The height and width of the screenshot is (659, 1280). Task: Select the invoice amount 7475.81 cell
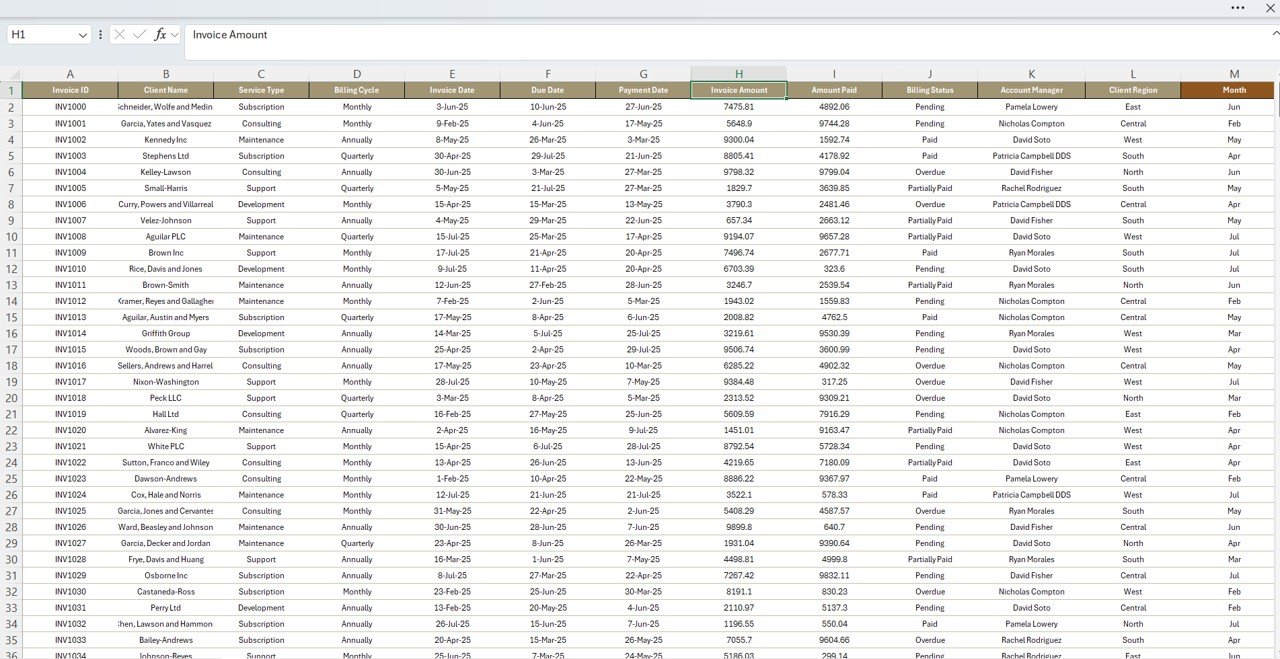[739, 107]
